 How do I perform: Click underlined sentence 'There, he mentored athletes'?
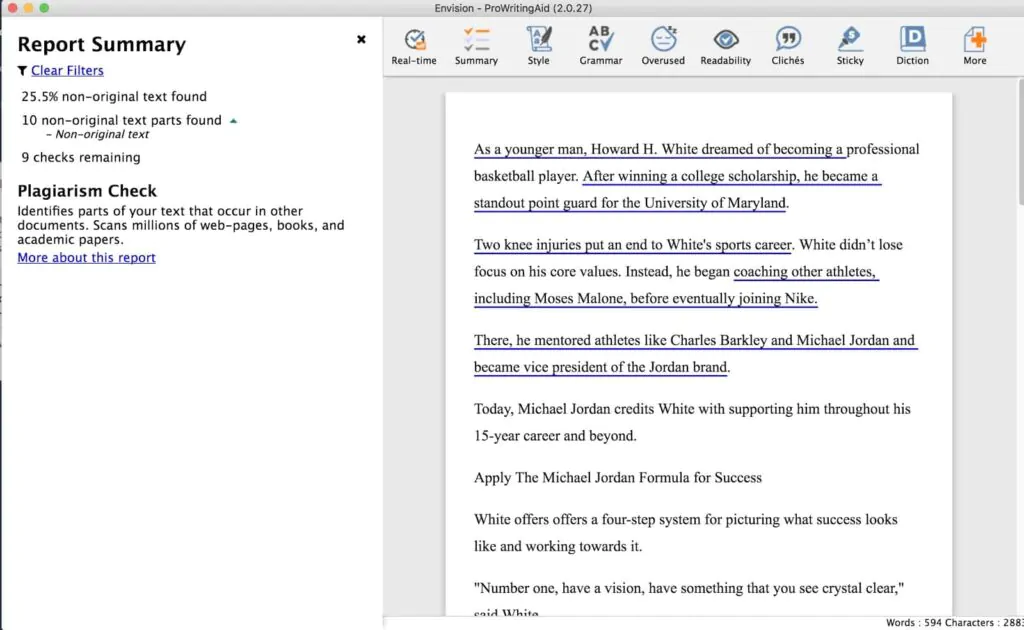point(695,353)
